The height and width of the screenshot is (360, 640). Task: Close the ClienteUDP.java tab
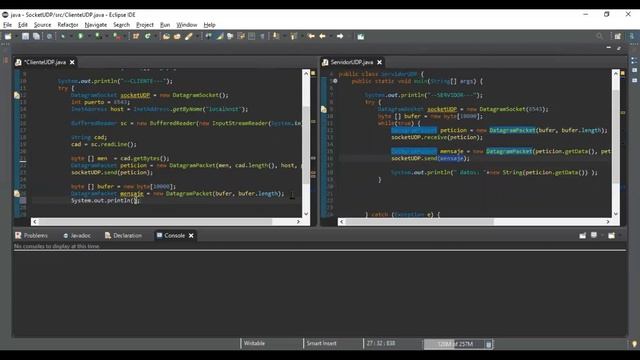click(x=72, y=62)
